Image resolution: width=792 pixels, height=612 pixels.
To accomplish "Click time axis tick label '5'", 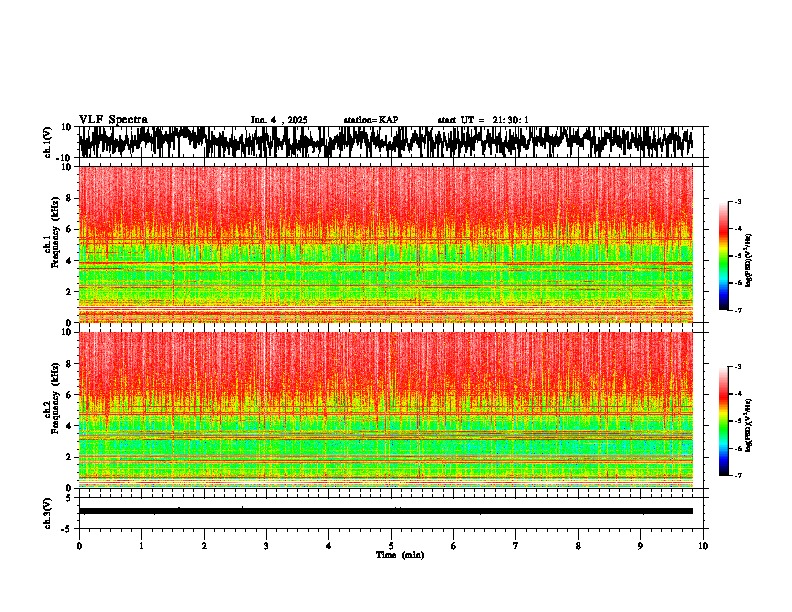I will pos(391,546).
